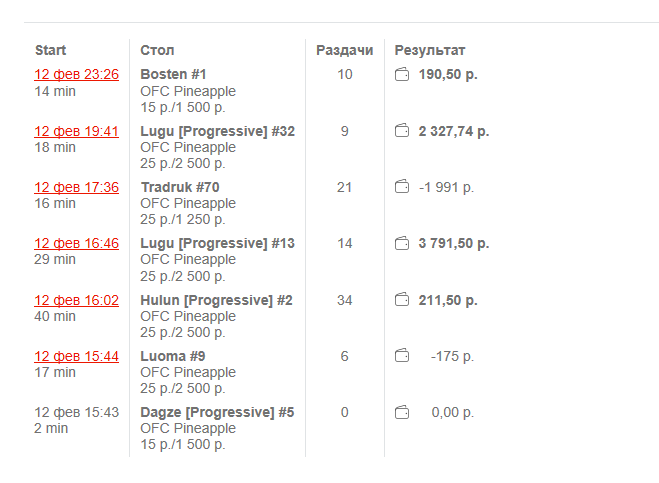Screen dimensions: 659x483
Task: Click the 3 791,50 р. result value
Action: click(x=454, y=243)
